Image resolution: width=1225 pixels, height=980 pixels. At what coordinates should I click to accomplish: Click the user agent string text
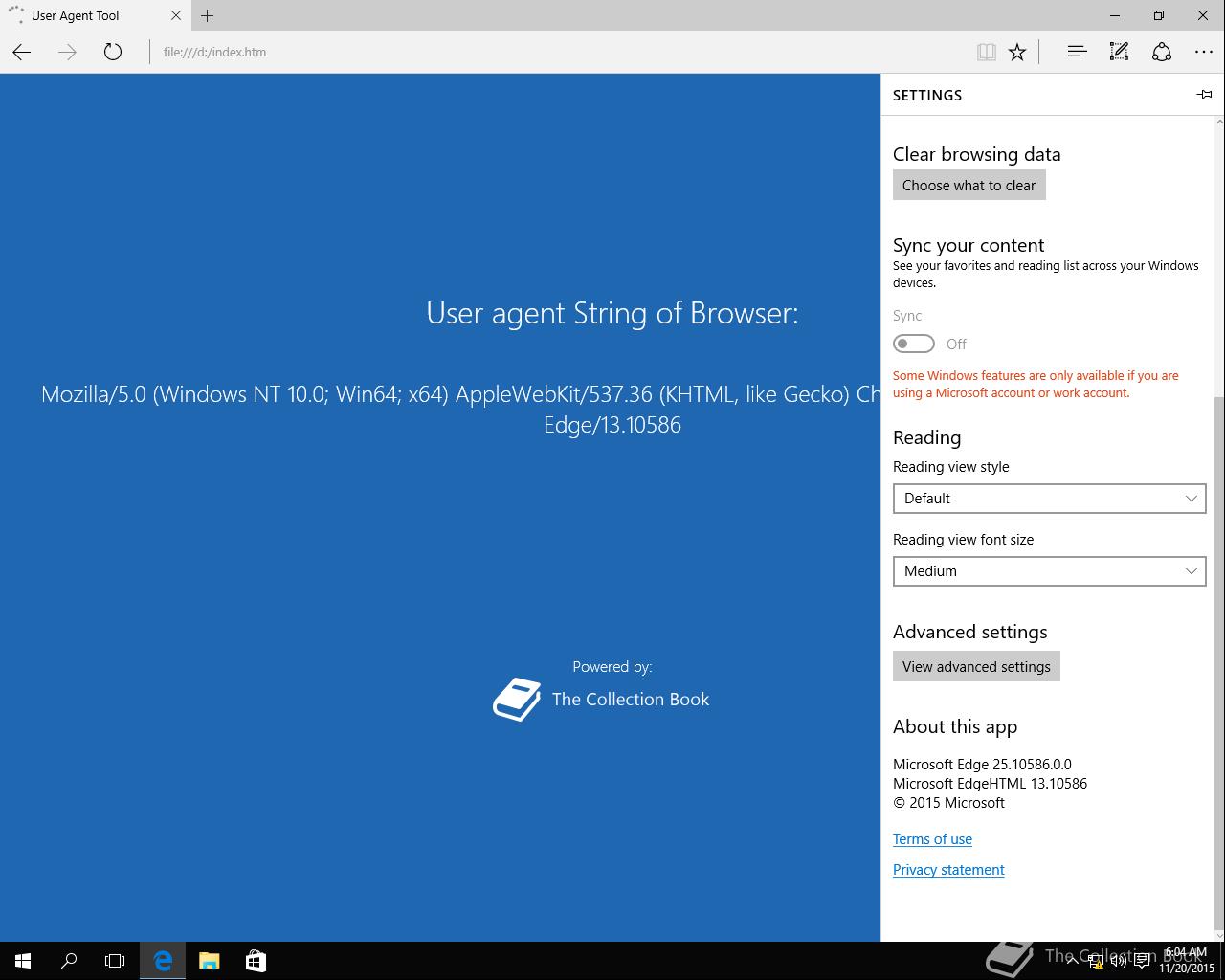[460, 409]
